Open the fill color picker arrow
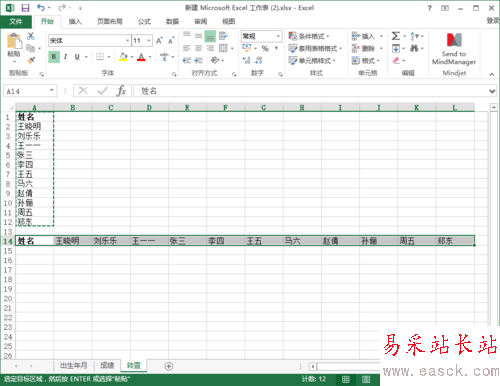The height and width of the screenshot is (386, 500). coord(132,57)
